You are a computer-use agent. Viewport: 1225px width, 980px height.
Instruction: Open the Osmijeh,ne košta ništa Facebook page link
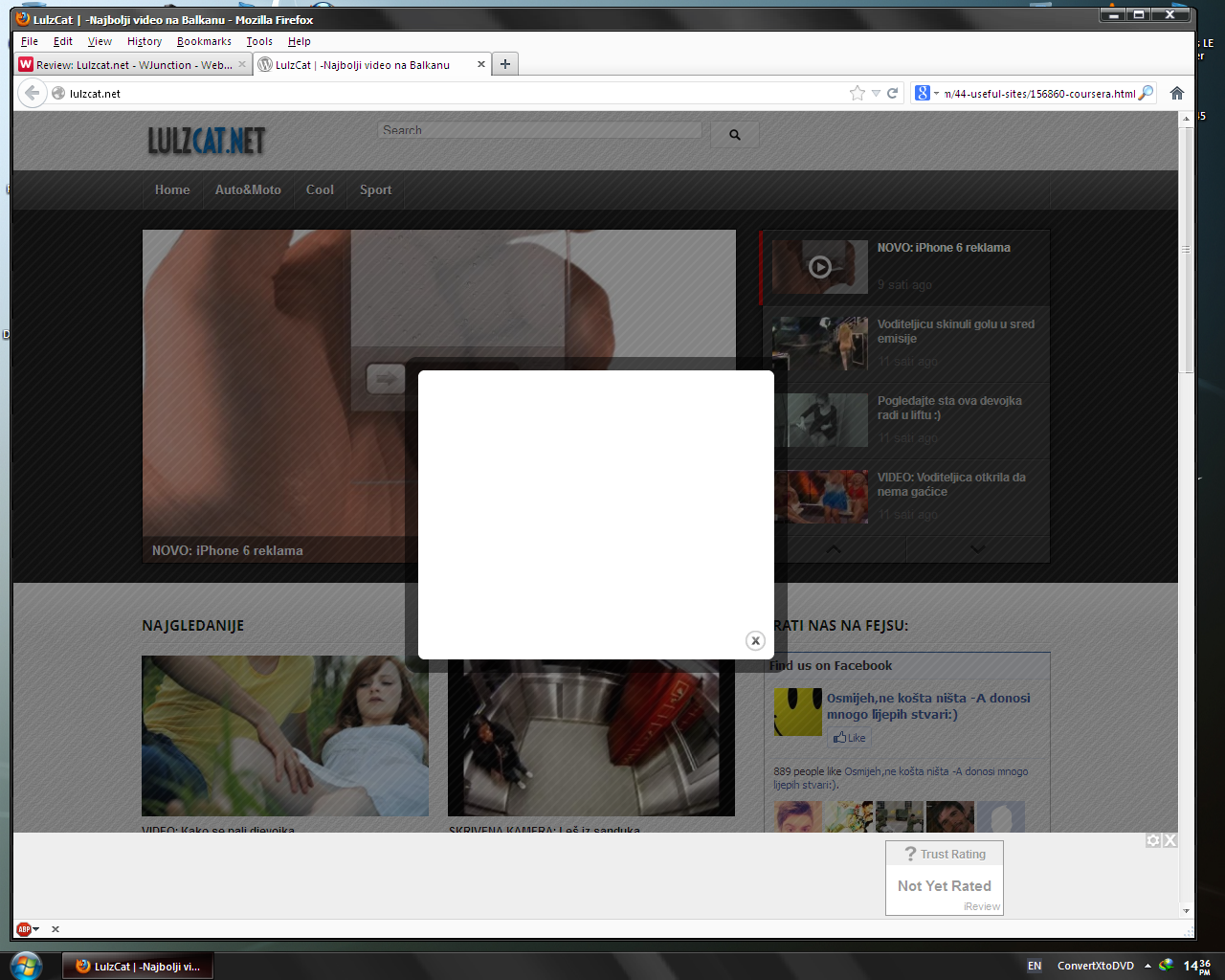coord(928,706)
